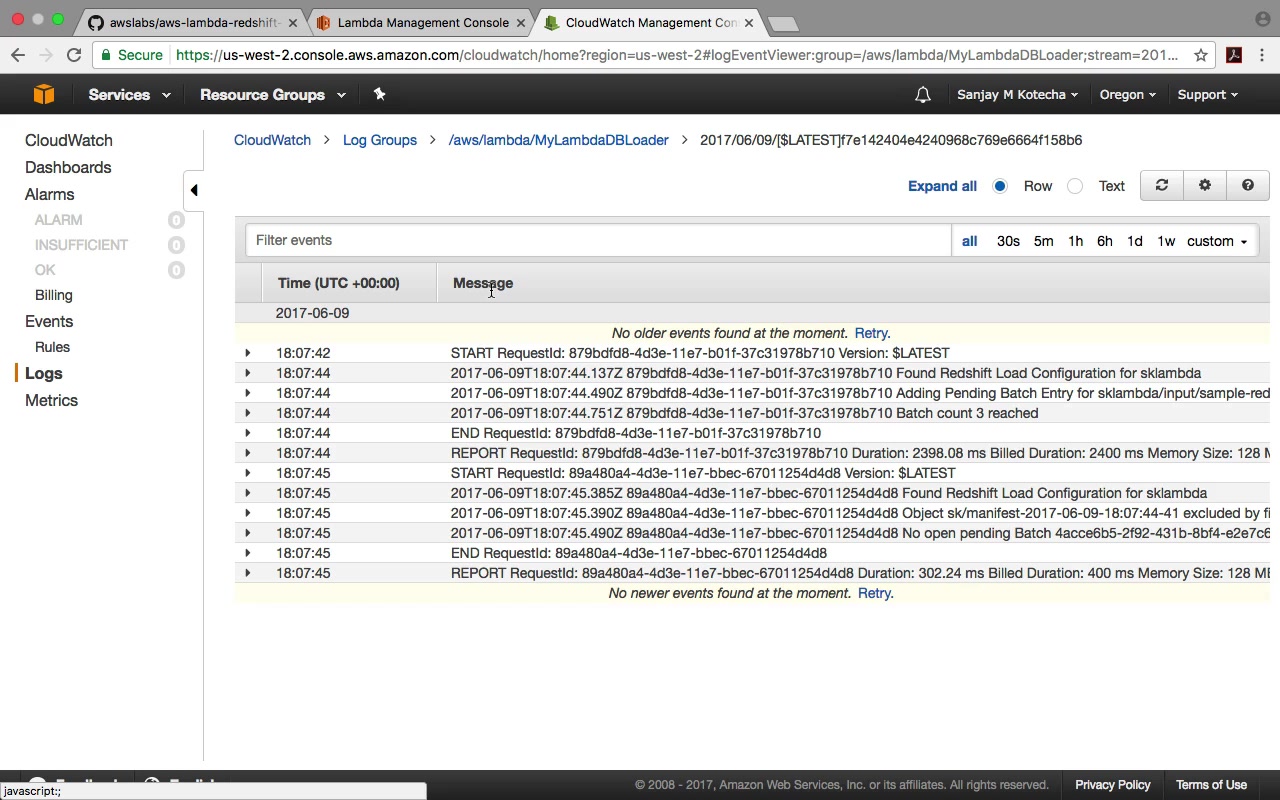Retry loading older events
Viewport: 1280px width, 800px height.
872,333
